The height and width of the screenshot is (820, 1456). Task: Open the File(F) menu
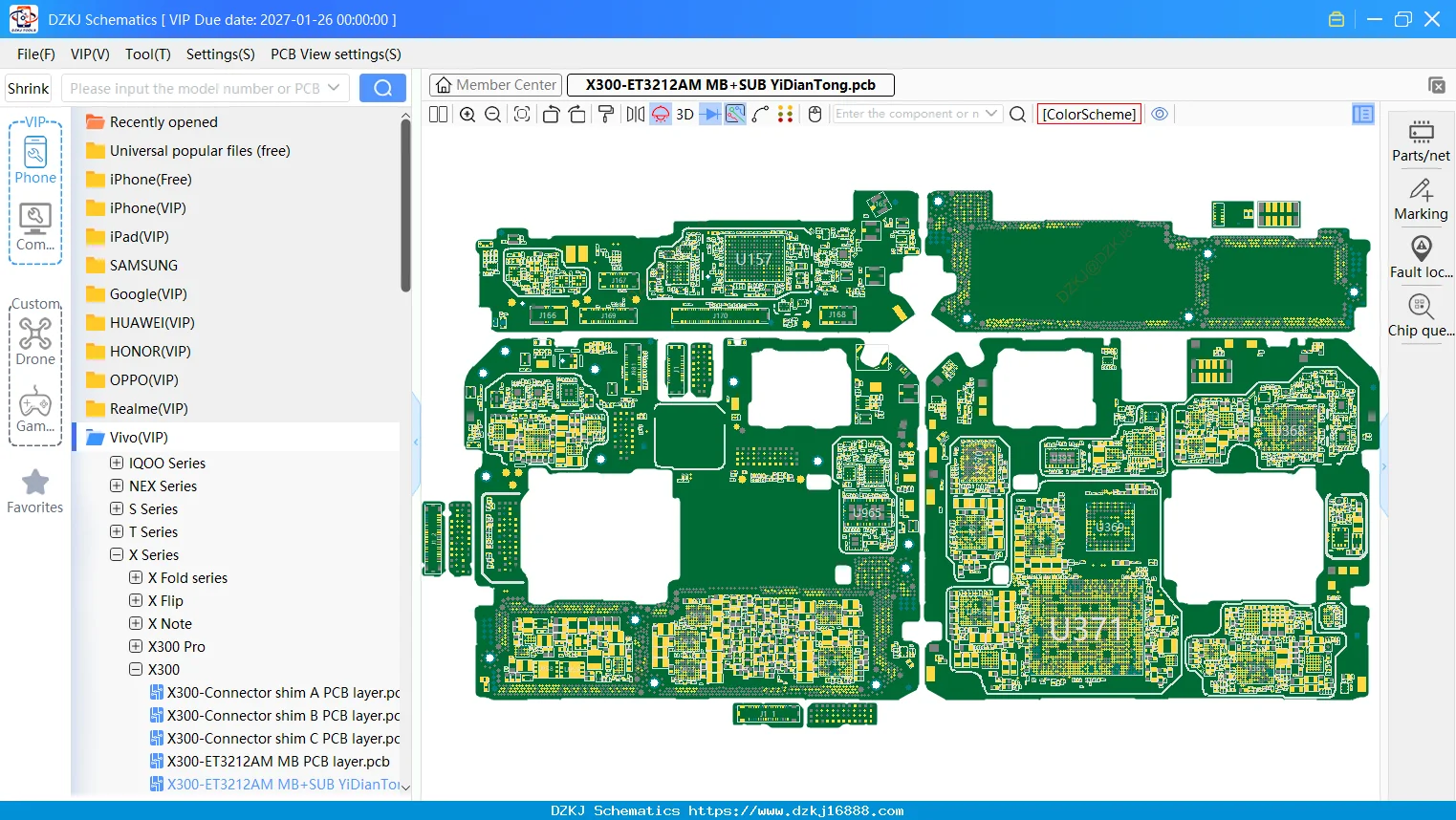pos(36,54)
